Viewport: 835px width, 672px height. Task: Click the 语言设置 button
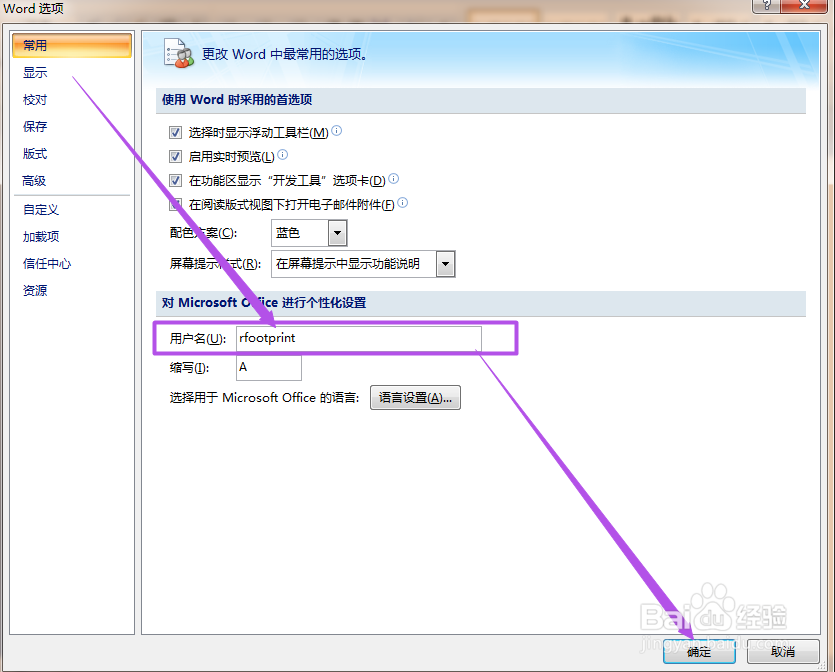414,397
